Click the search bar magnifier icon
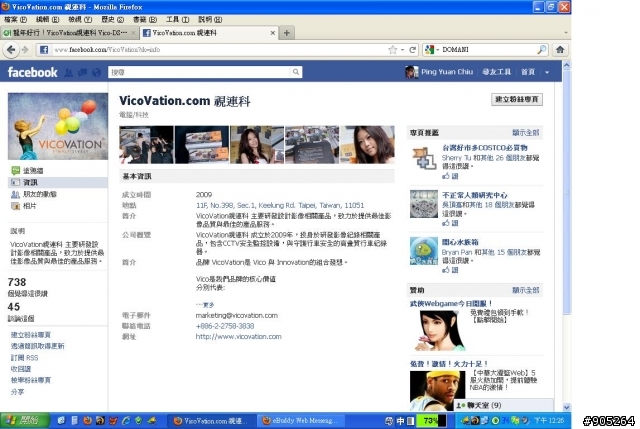 (x=541, y=49)
